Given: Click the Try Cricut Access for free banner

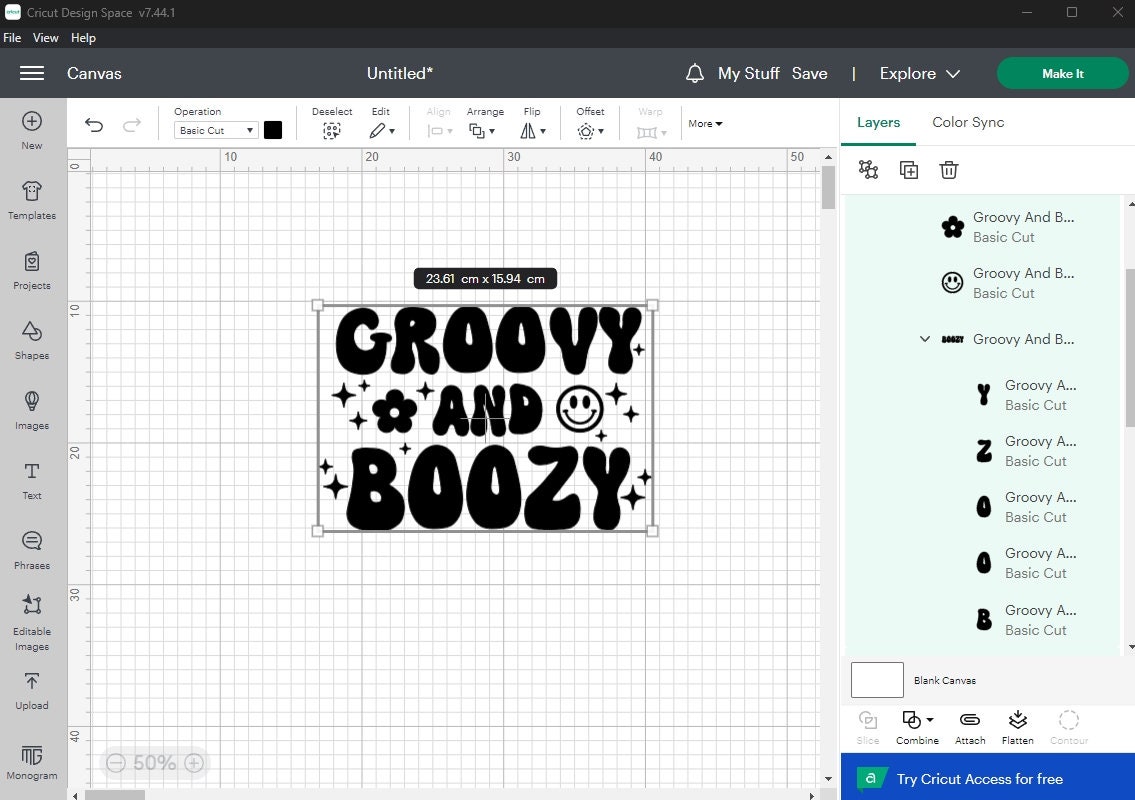Looking at the screenshot, I should 985,778.
